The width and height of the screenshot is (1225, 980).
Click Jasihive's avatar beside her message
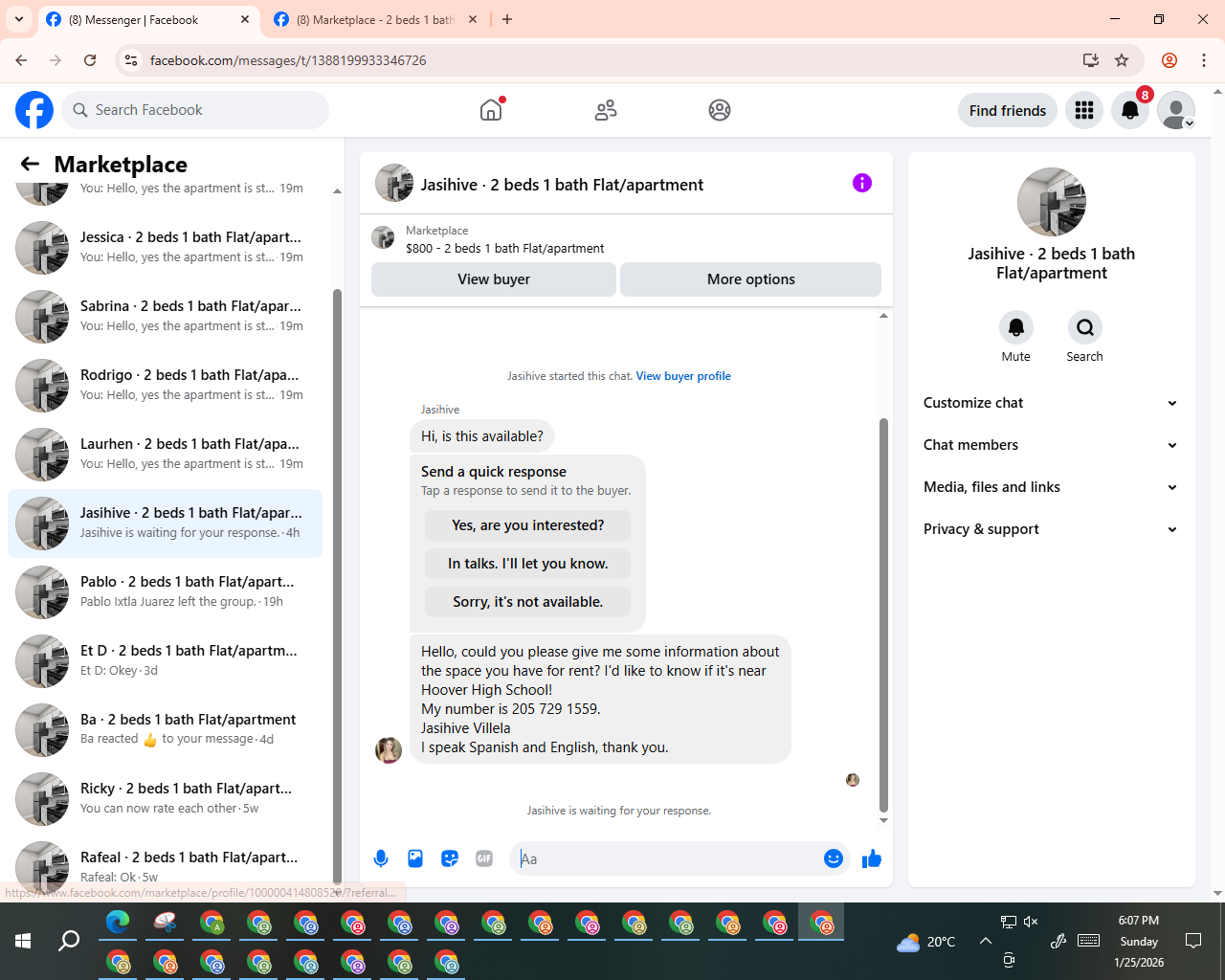pyautogui.click(x=389, y=749)
